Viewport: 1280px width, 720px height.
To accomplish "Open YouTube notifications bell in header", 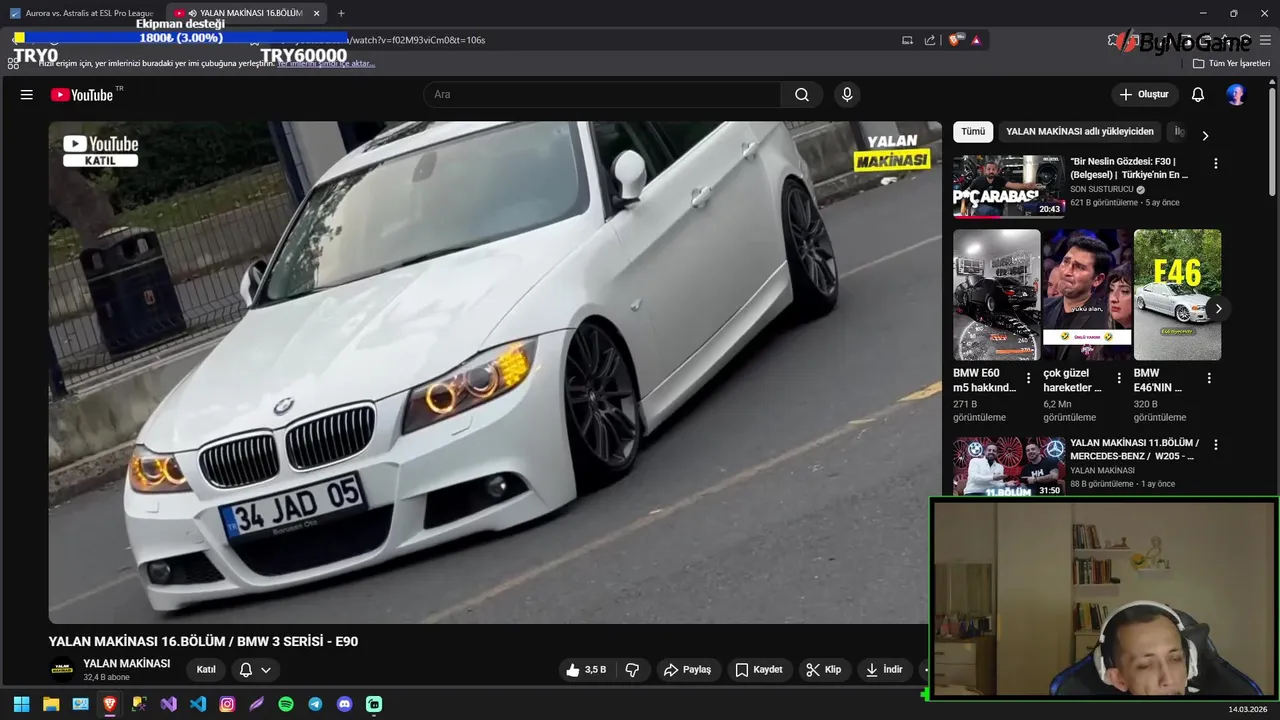I will tap(1198, 94).
